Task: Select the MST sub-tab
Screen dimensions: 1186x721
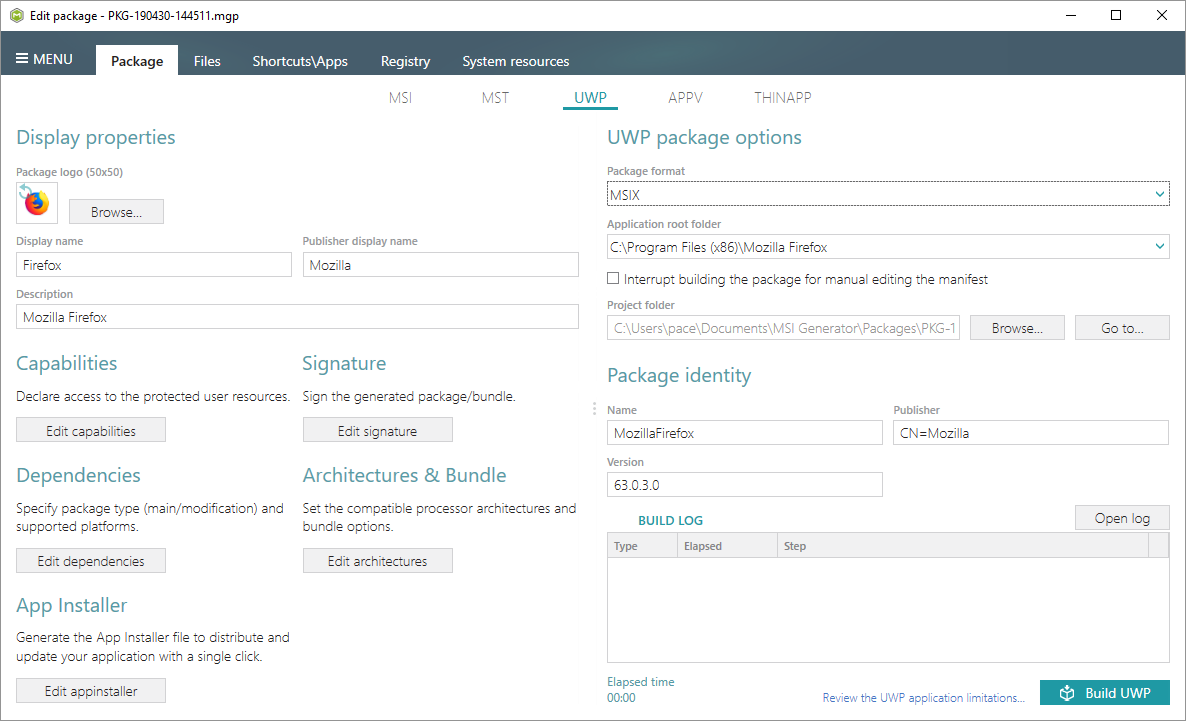Action: (x=495, y=98)
